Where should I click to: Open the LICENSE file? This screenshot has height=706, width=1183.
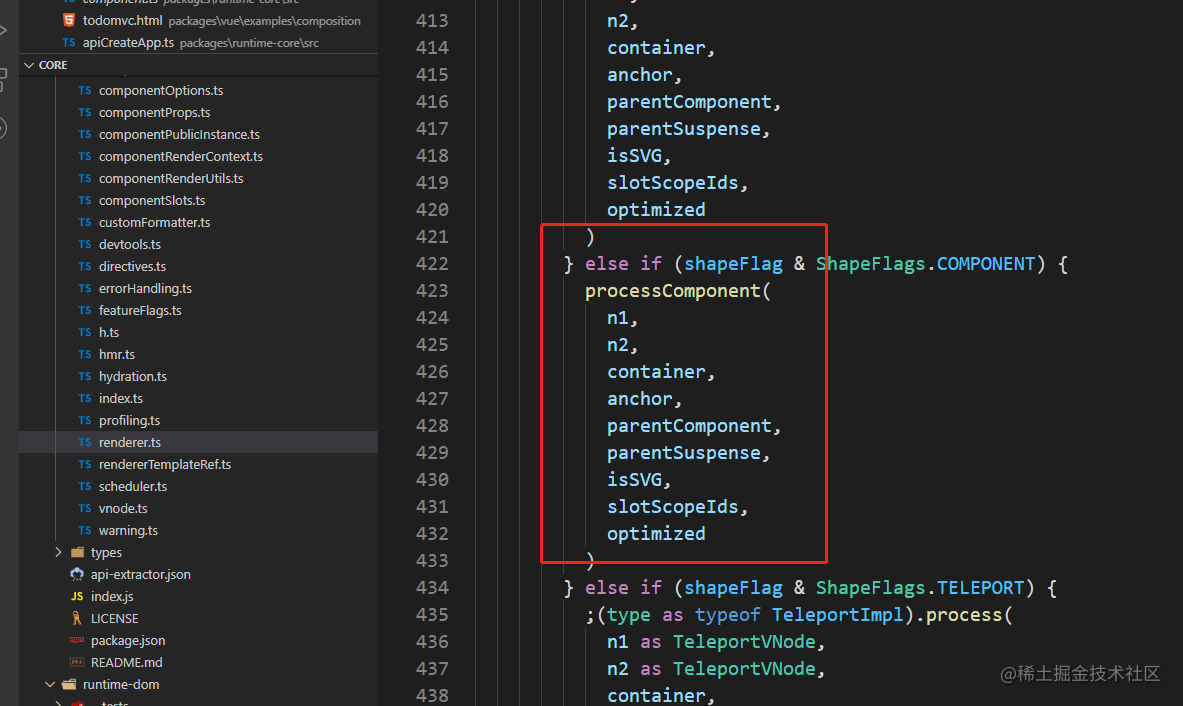[x=114, y=619]
